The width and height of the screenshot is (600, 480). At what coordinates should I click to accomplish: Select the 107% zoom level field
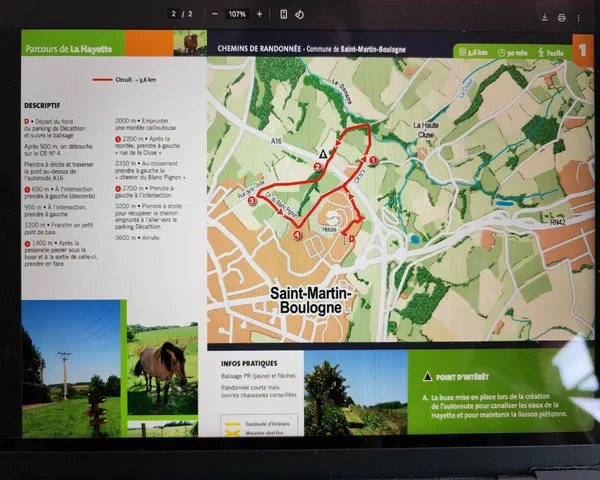point(237,14)
